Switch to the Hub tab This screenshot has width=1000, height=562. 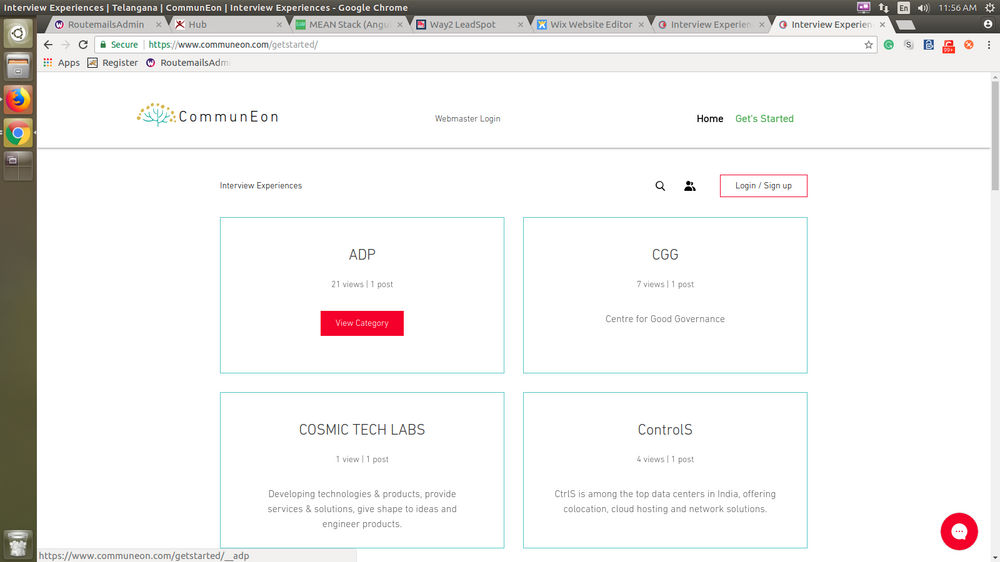pos(228,24)
